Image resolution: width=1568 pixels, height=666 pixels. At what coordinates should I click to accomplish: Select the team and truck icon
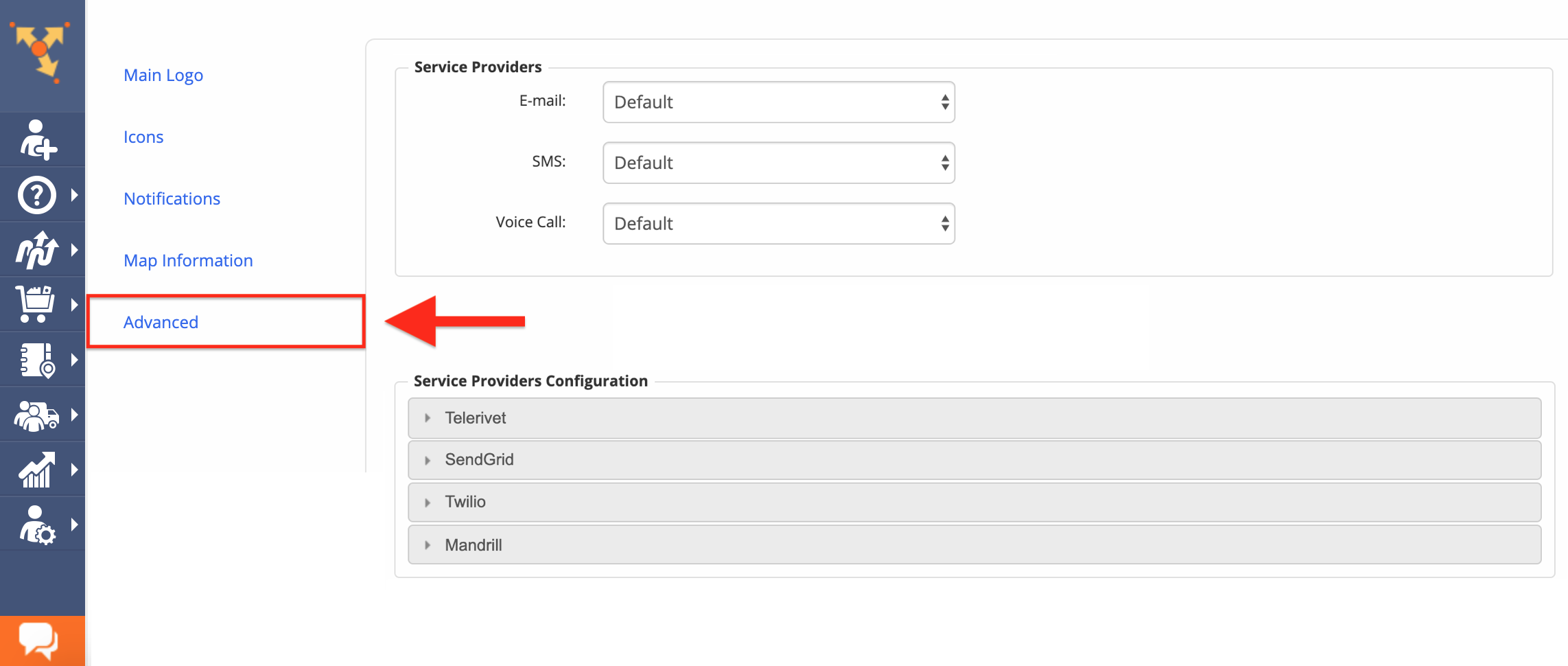tap(37, 415)
